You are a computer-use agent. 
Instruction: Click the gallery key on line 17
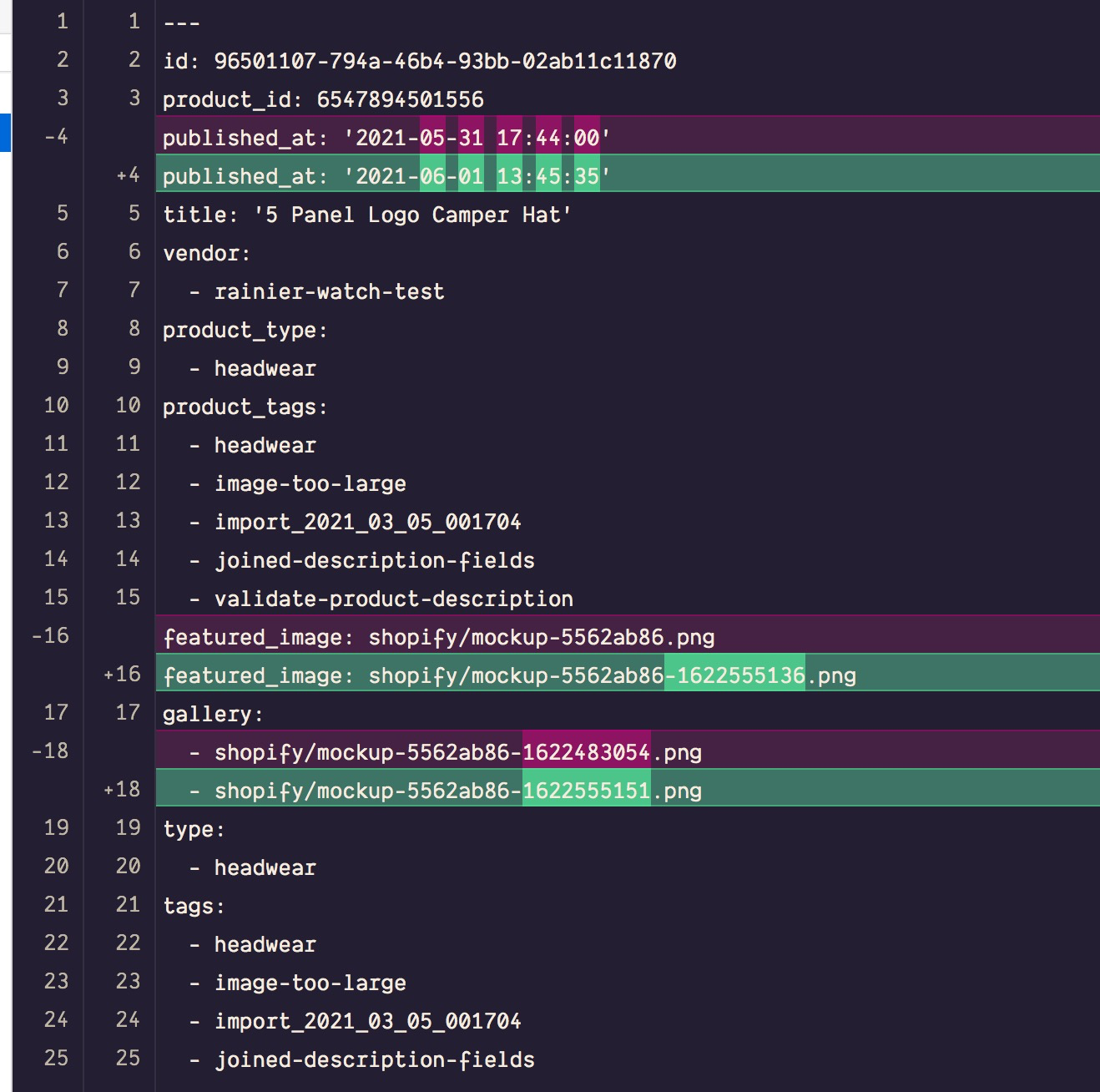213,714
